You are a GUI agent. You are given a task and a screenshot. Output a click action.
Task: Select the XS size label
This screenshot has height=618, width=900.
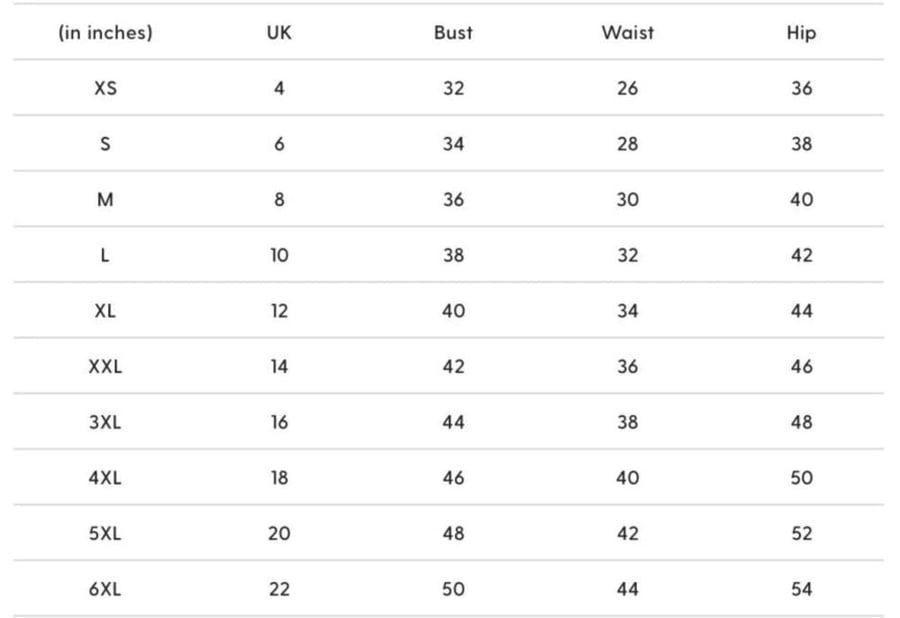(106, 88)
